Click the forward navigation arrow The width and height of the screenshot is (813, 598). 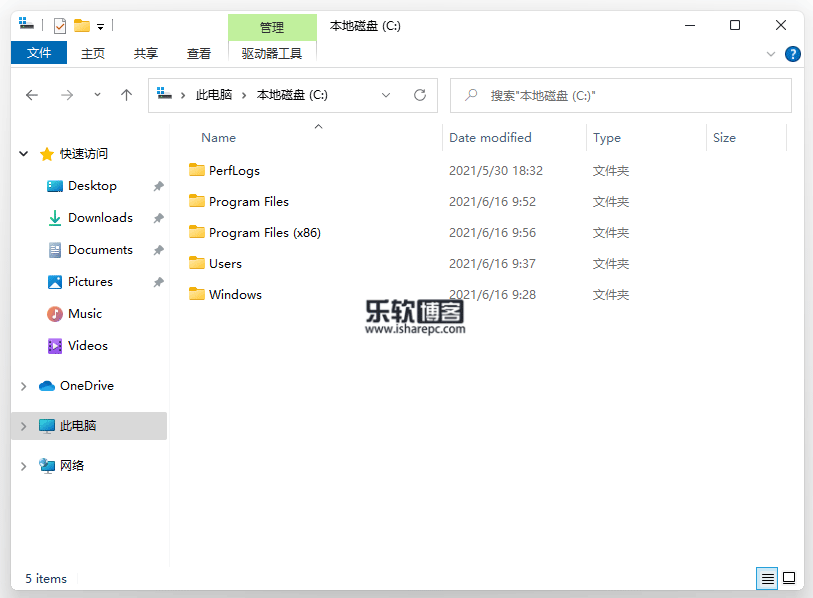pos(67,94)
